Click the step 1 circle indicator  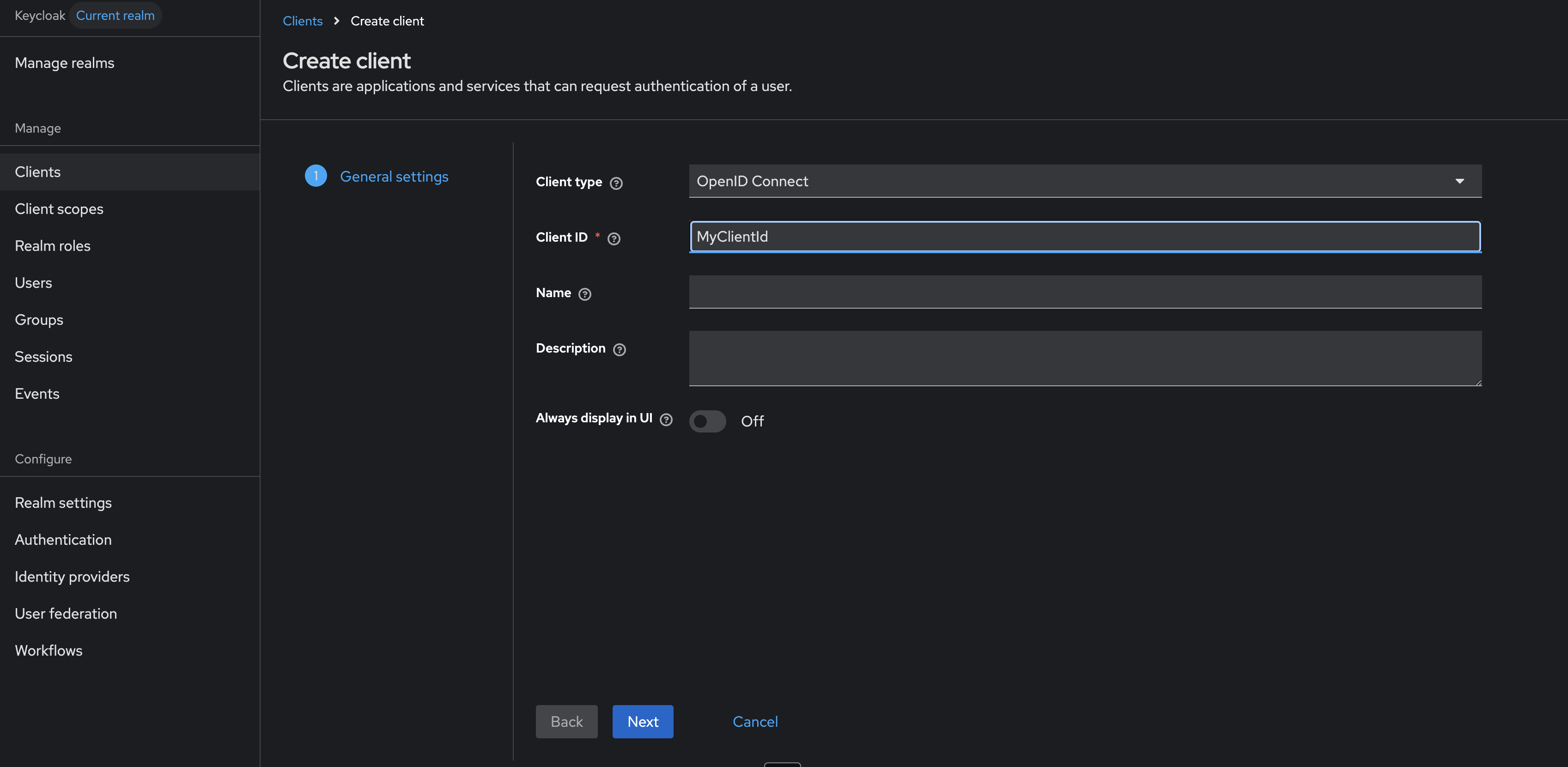point(315,176)
